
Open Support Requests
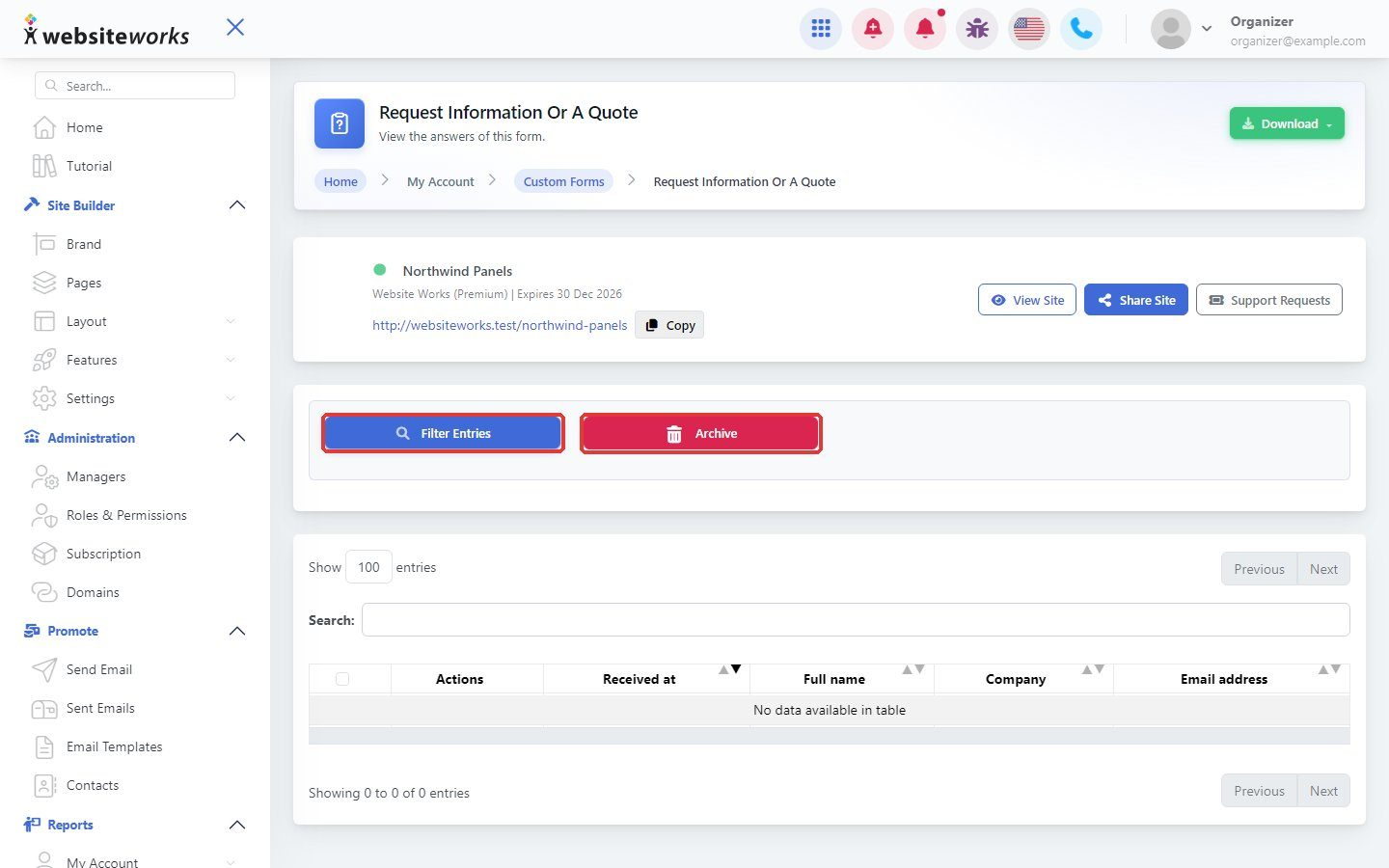click(x=1269, y=300)
